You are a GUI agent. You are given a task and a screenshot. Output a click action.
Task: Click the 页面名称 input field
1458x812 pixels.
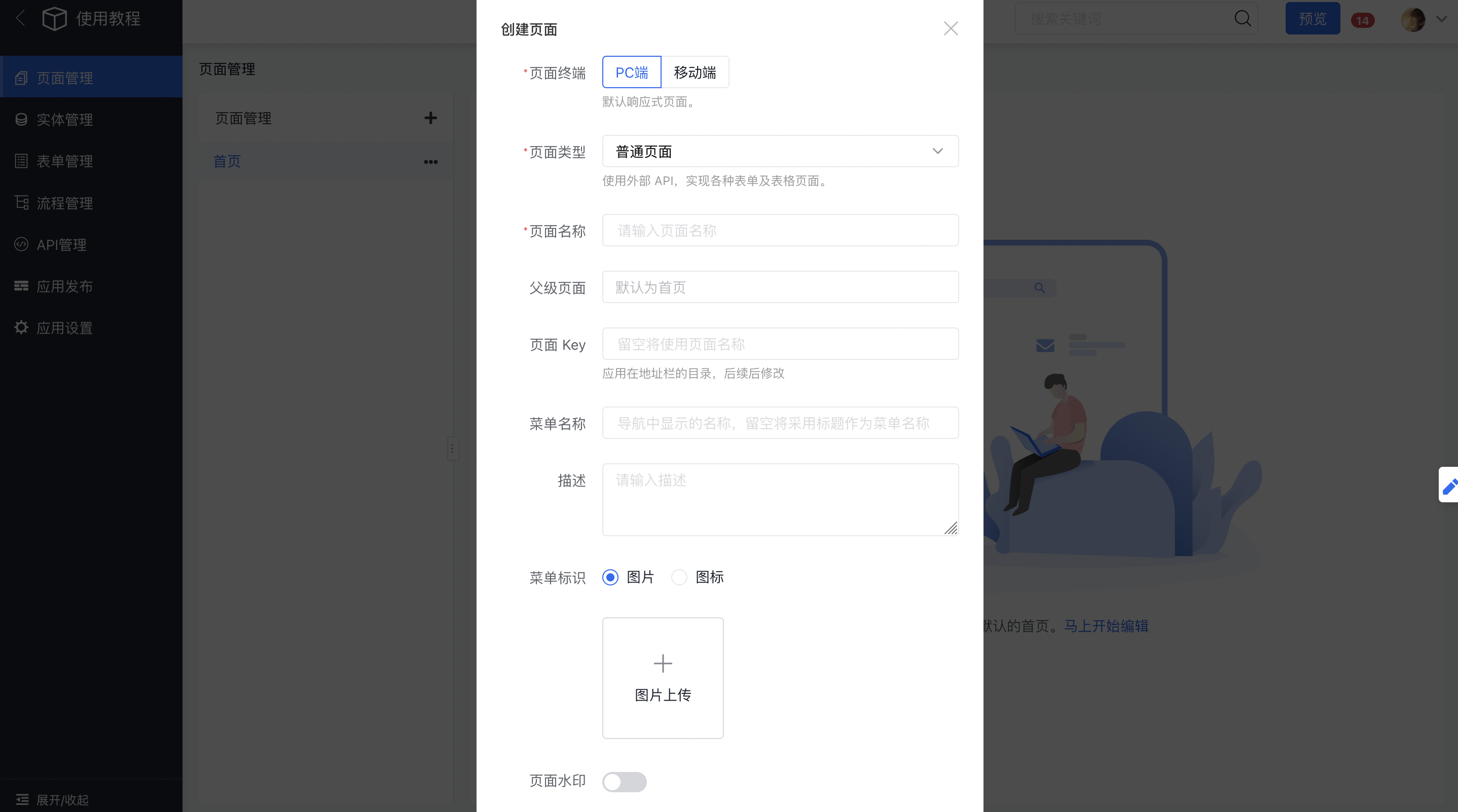tap(780, 230)
